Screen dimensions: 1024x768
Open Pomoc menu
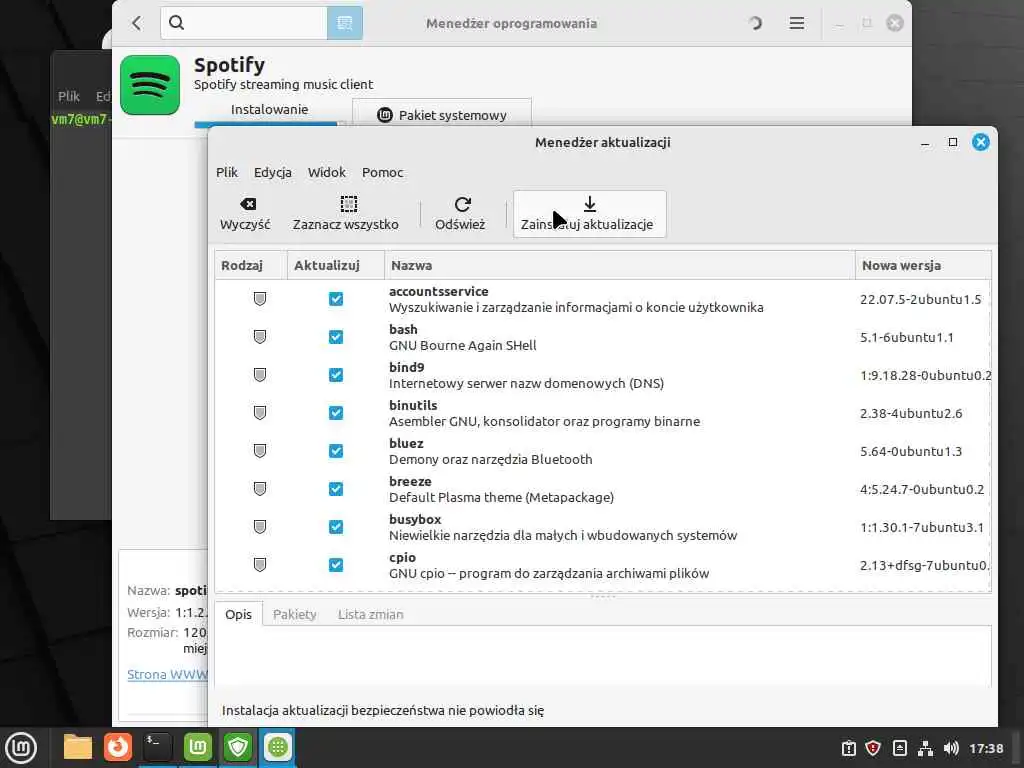(x=382, y=172)
